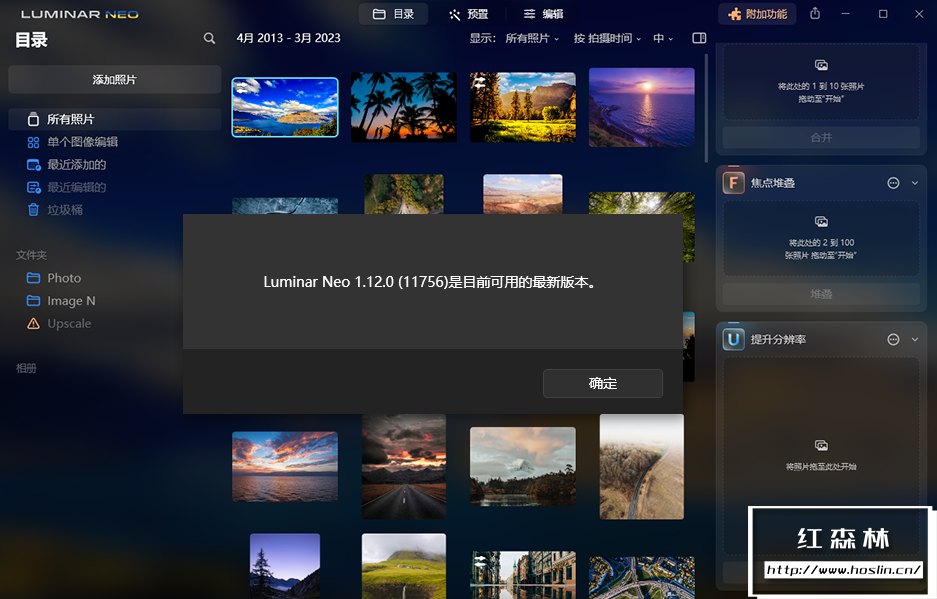Click the 焦点堆叠 F extension icon

733,183
